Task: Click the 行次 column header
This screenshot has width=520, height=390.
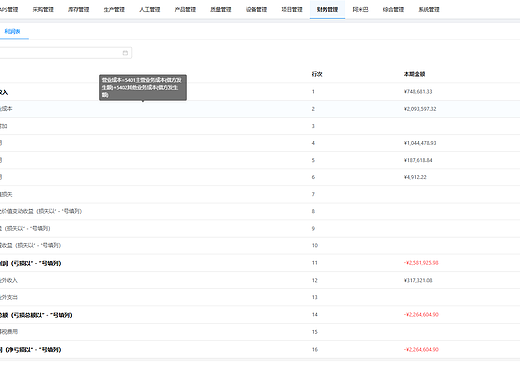Action: click(x=317, y=74)
